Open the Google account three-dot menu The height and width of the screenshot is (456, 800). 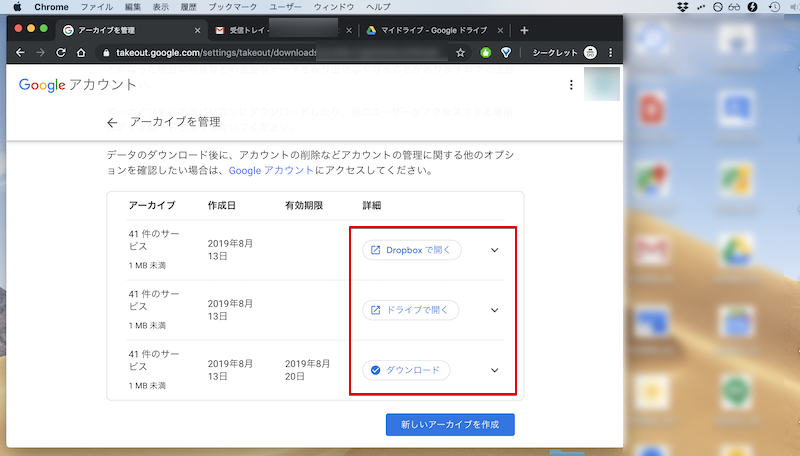(x=571, y=85)
